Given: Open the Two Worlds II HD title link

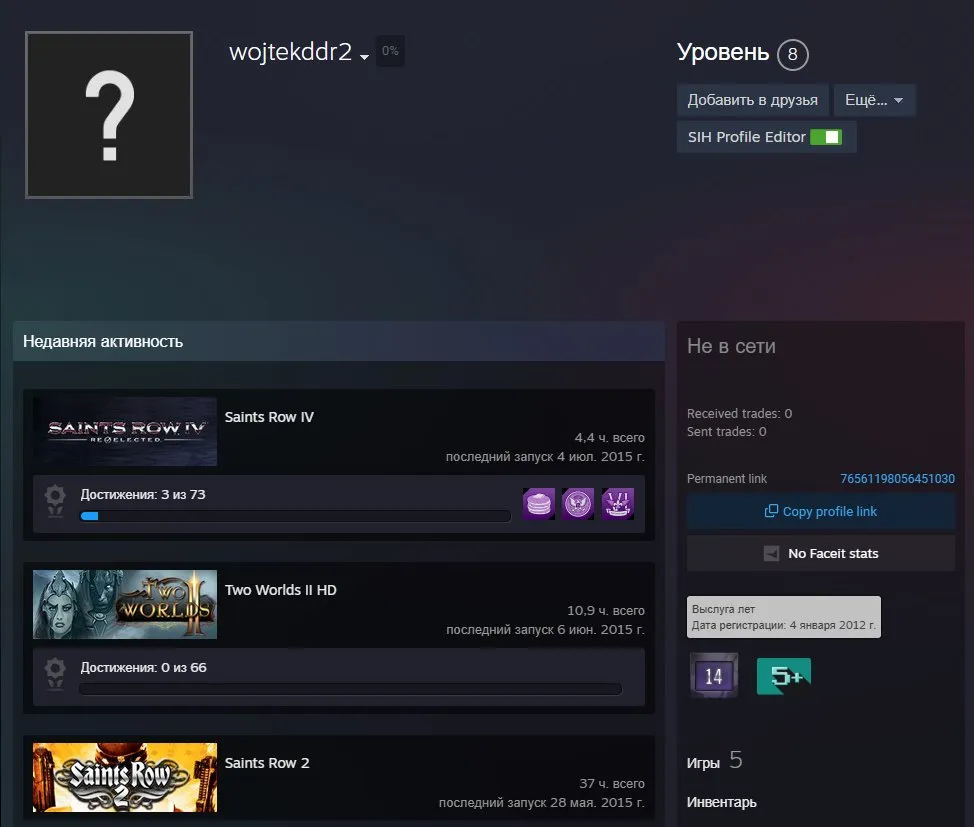Looking at the screenshot, I should pos(281,590).
